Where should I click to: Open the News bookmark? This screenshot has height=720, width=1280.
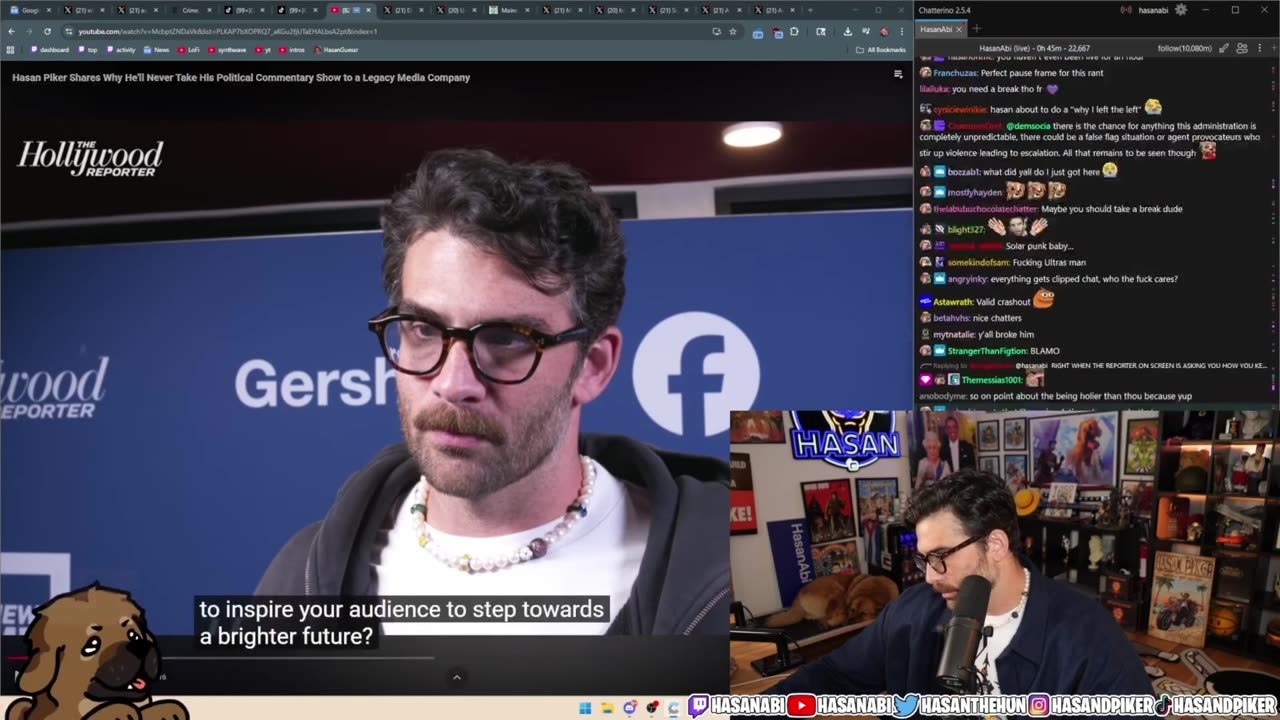click(x=156, y=49)
